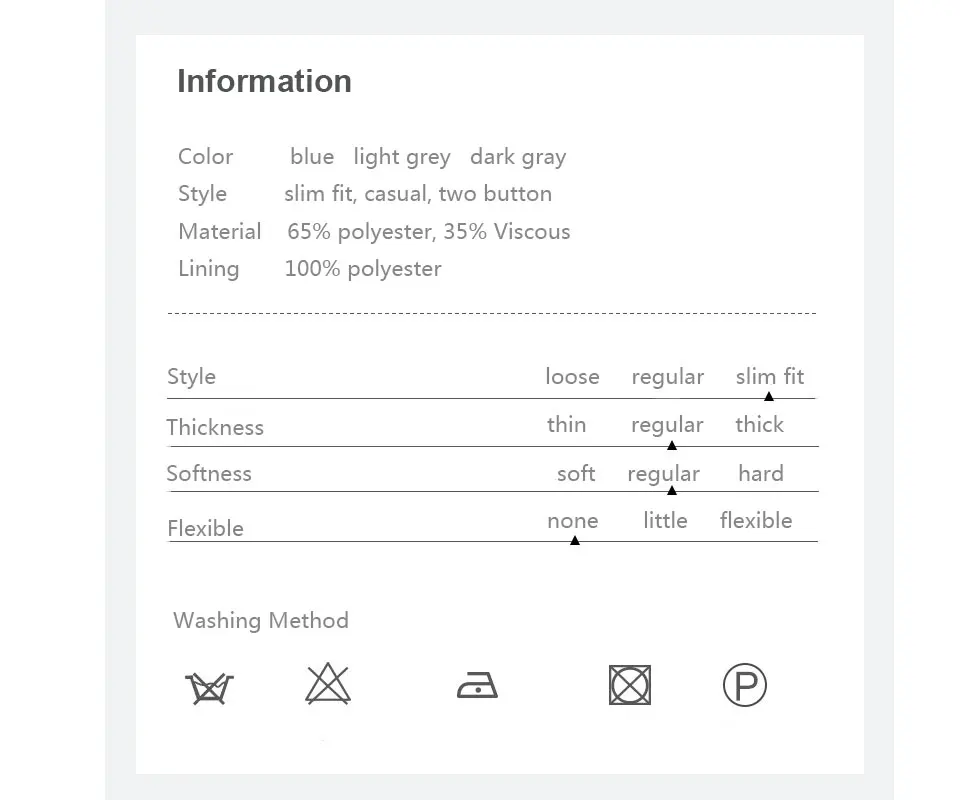
Task: Select the little option in Flexible row
Action: click(666, 520)
